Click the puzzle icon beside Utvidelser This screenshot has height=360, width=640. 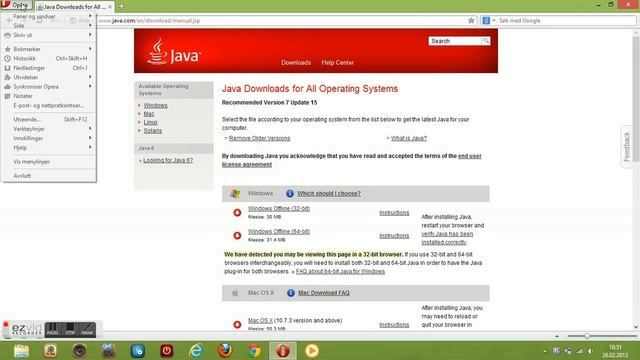7,77
